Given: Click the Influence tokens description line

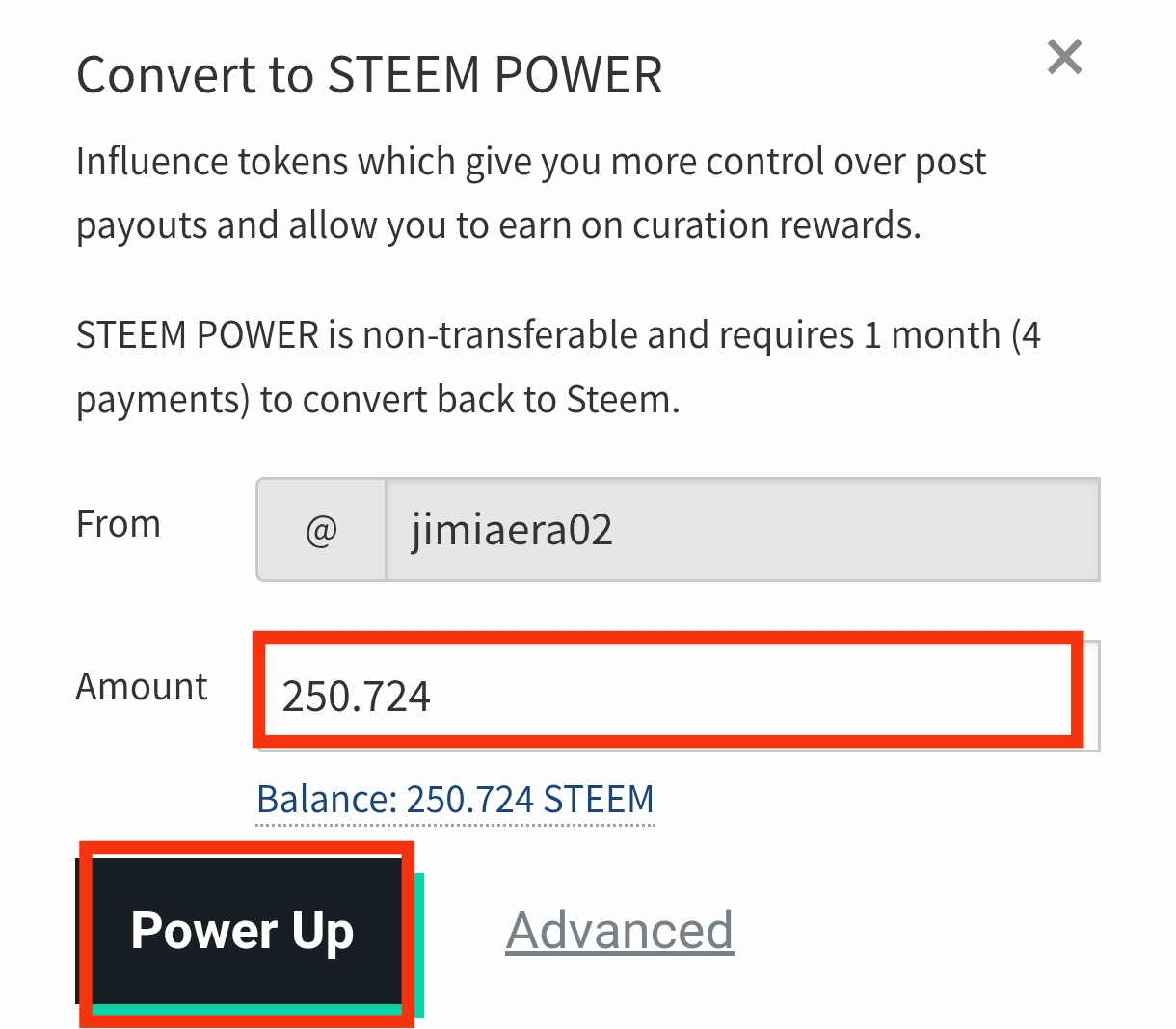Looking at the screenshot, I should tap(530, 162).
